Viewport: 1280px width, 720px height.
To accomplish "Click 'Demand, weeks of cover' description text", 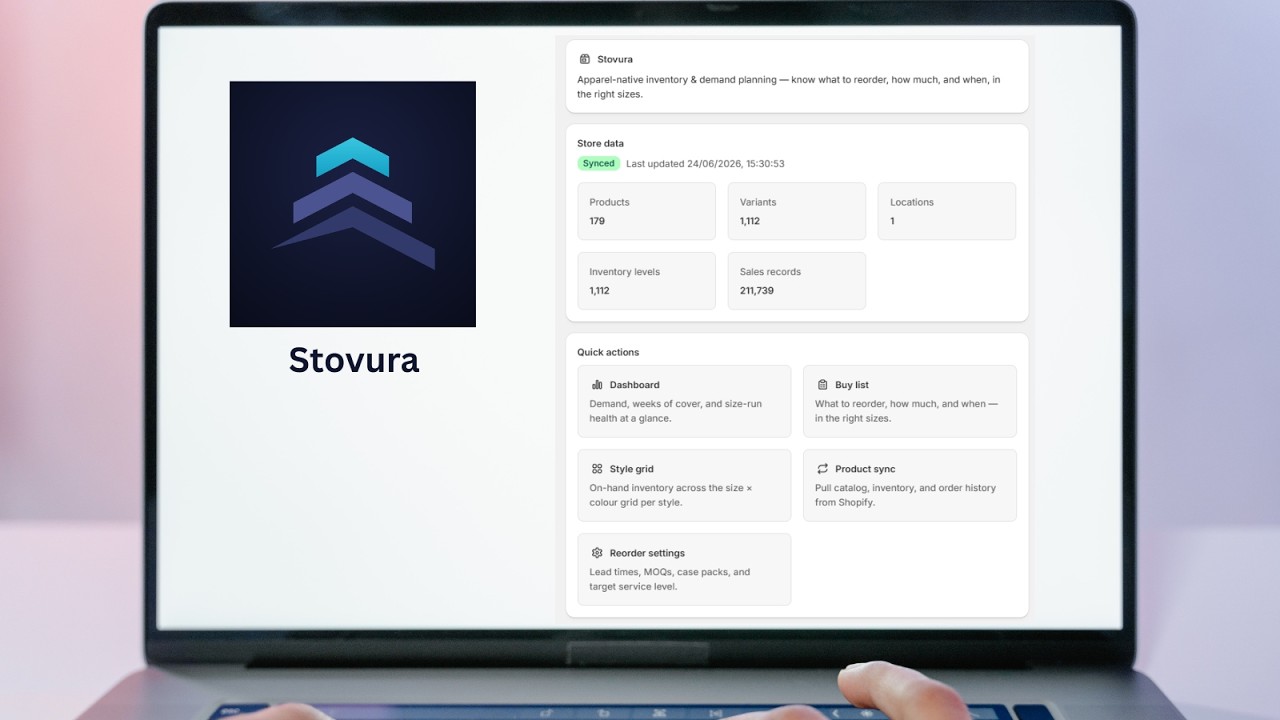I will coord(675,411).
